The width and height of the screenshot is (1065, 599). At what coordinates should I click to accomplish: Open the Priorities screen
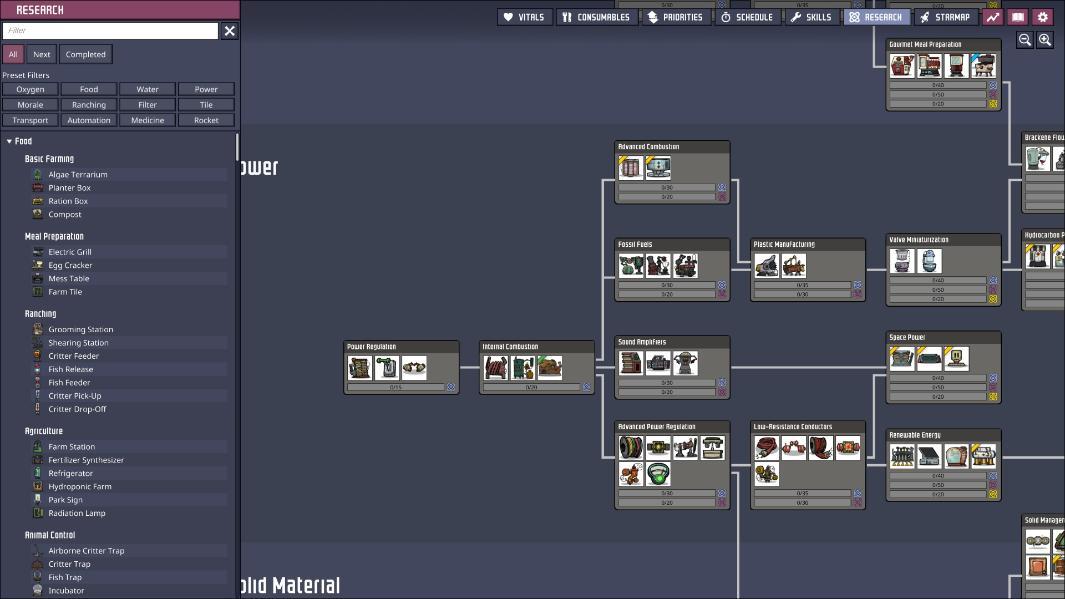coord(675,17)
